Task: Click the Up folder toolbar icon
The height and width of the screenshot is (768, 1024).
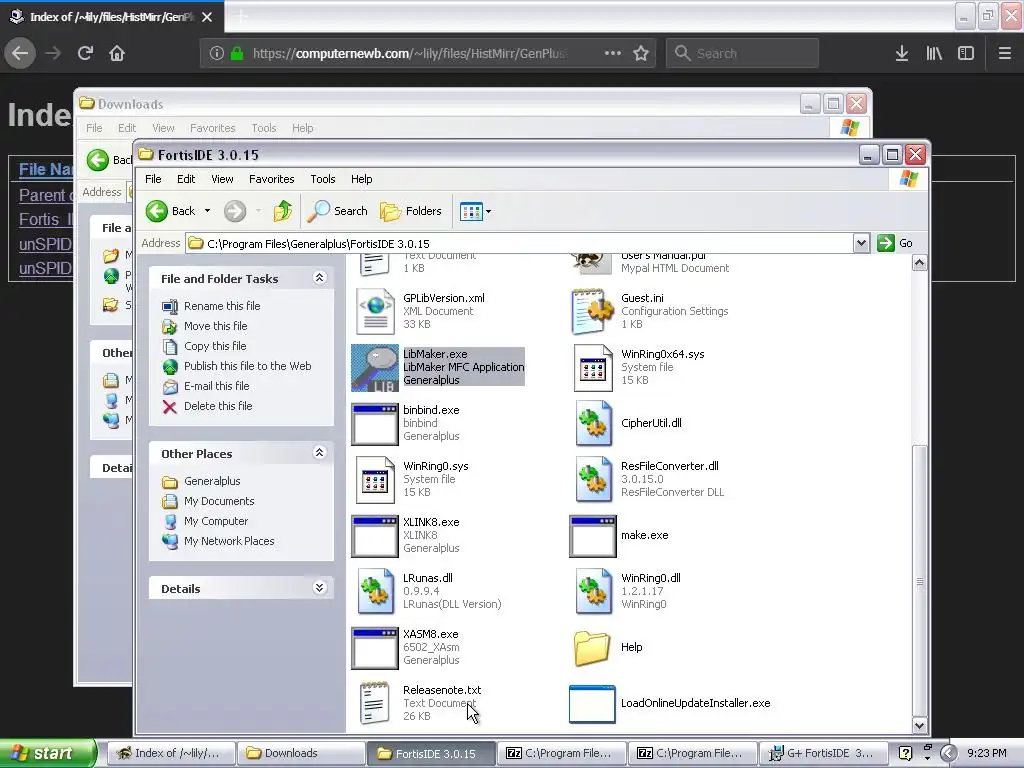Action: (283, 211)
